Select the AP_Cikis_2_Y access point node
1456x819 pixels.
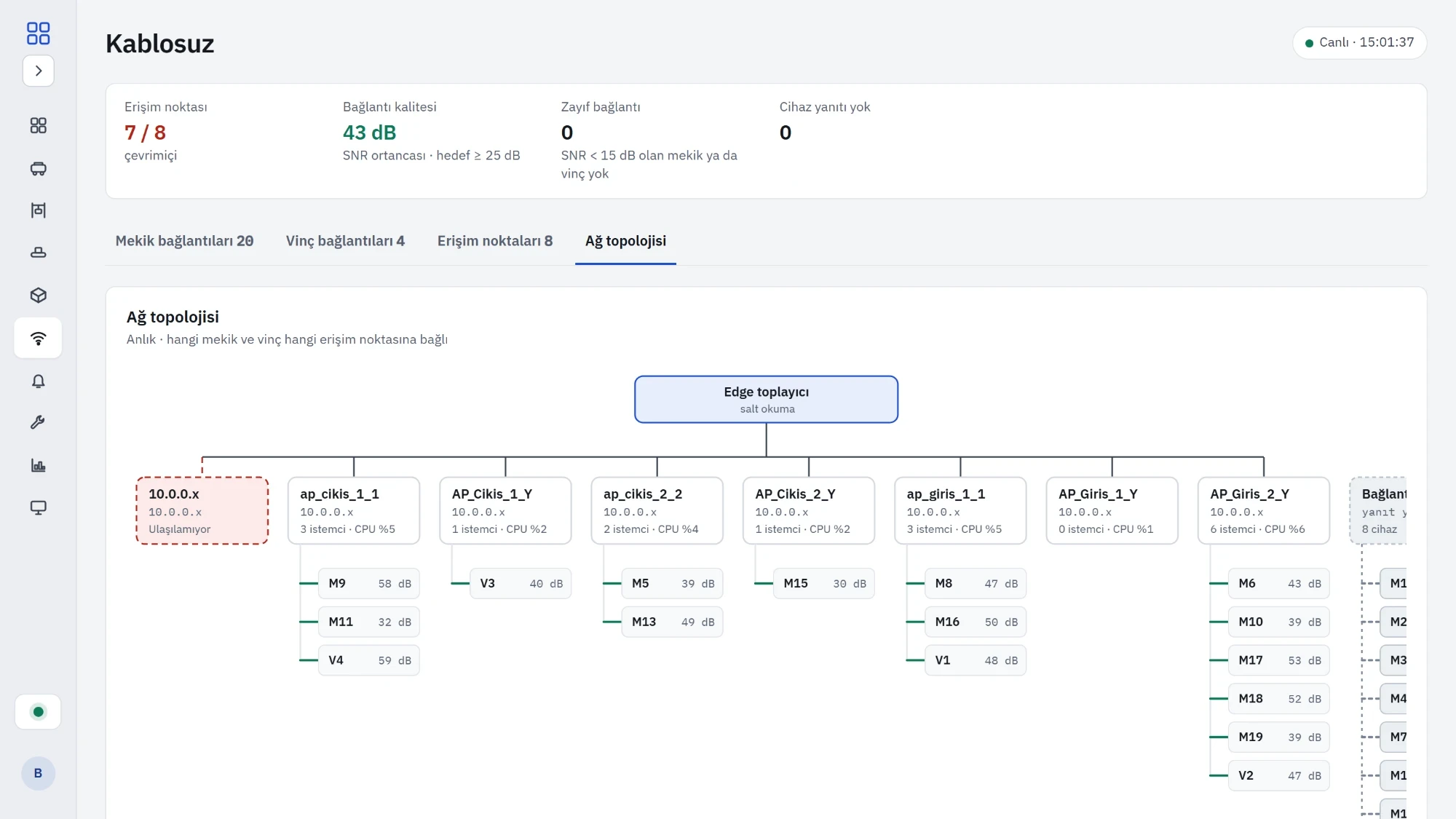[809, 510]
